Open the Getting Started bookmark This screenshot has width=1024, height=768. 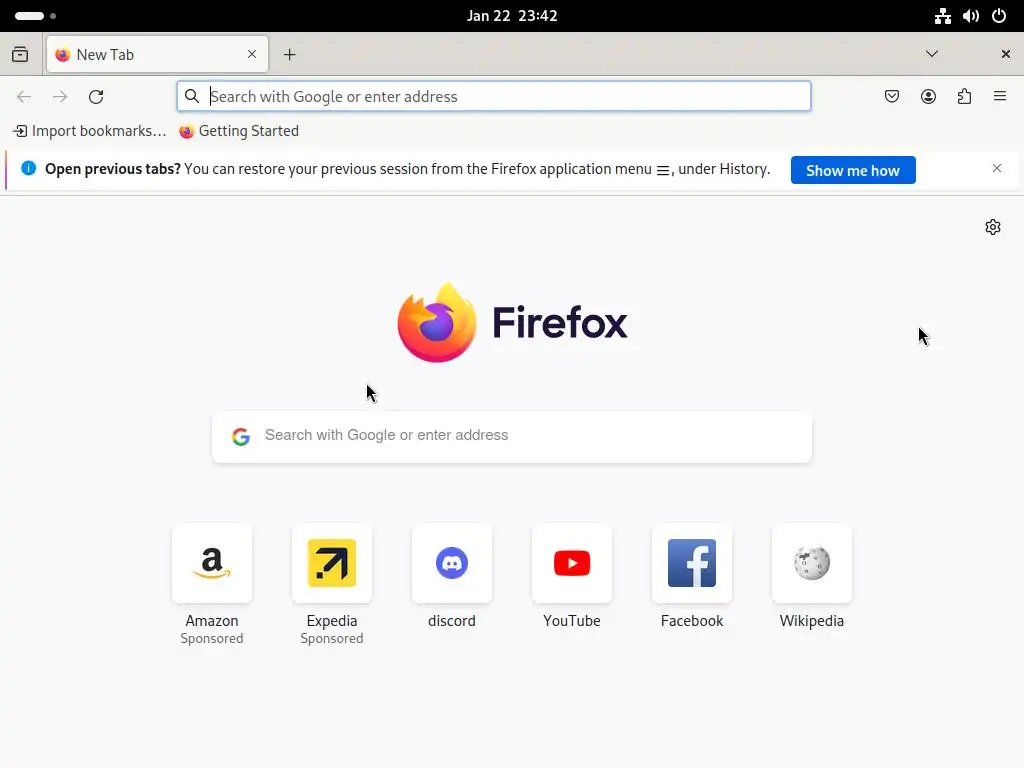pyautogui.click(x=239, y=131)
